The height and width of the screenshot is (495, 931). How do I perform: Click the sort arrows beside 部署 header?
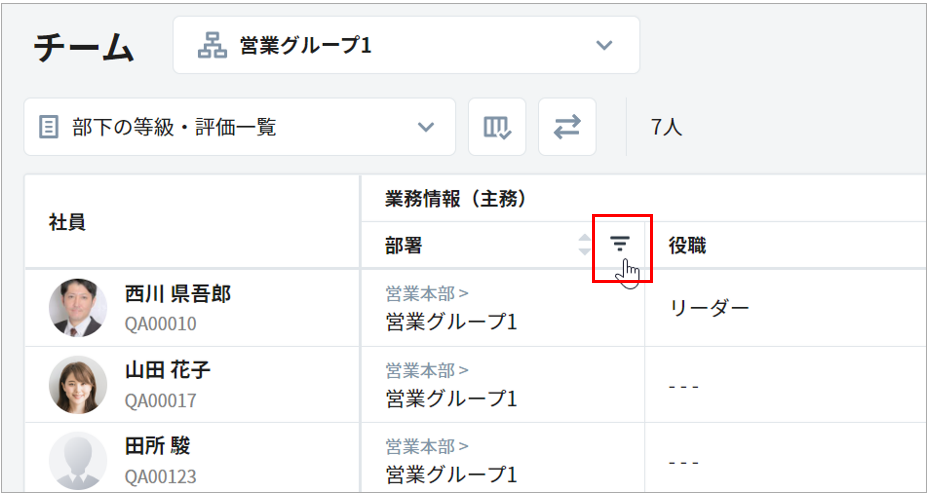[585, 245]
